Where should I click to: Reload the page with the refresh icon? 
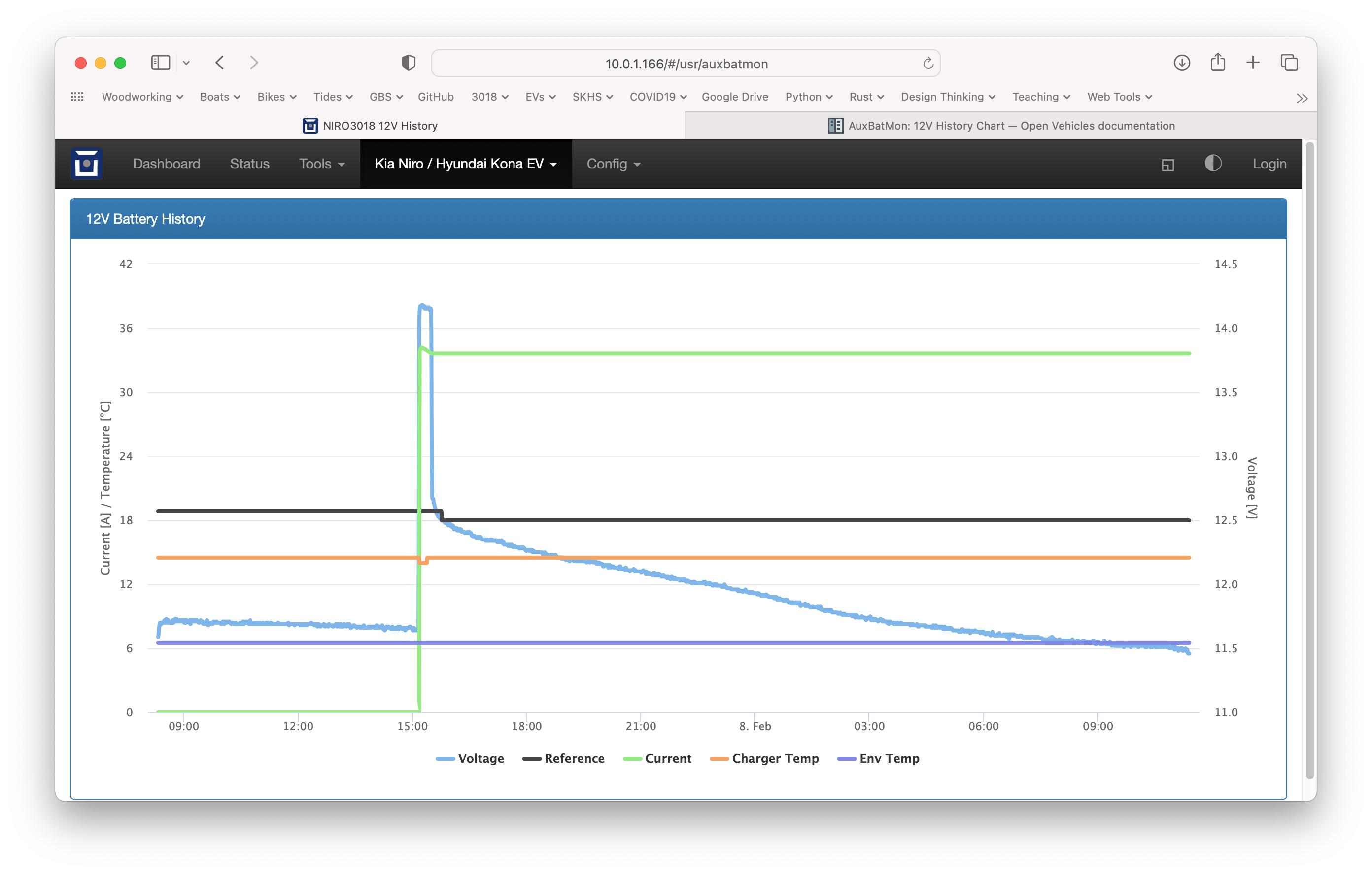(927, 63)
